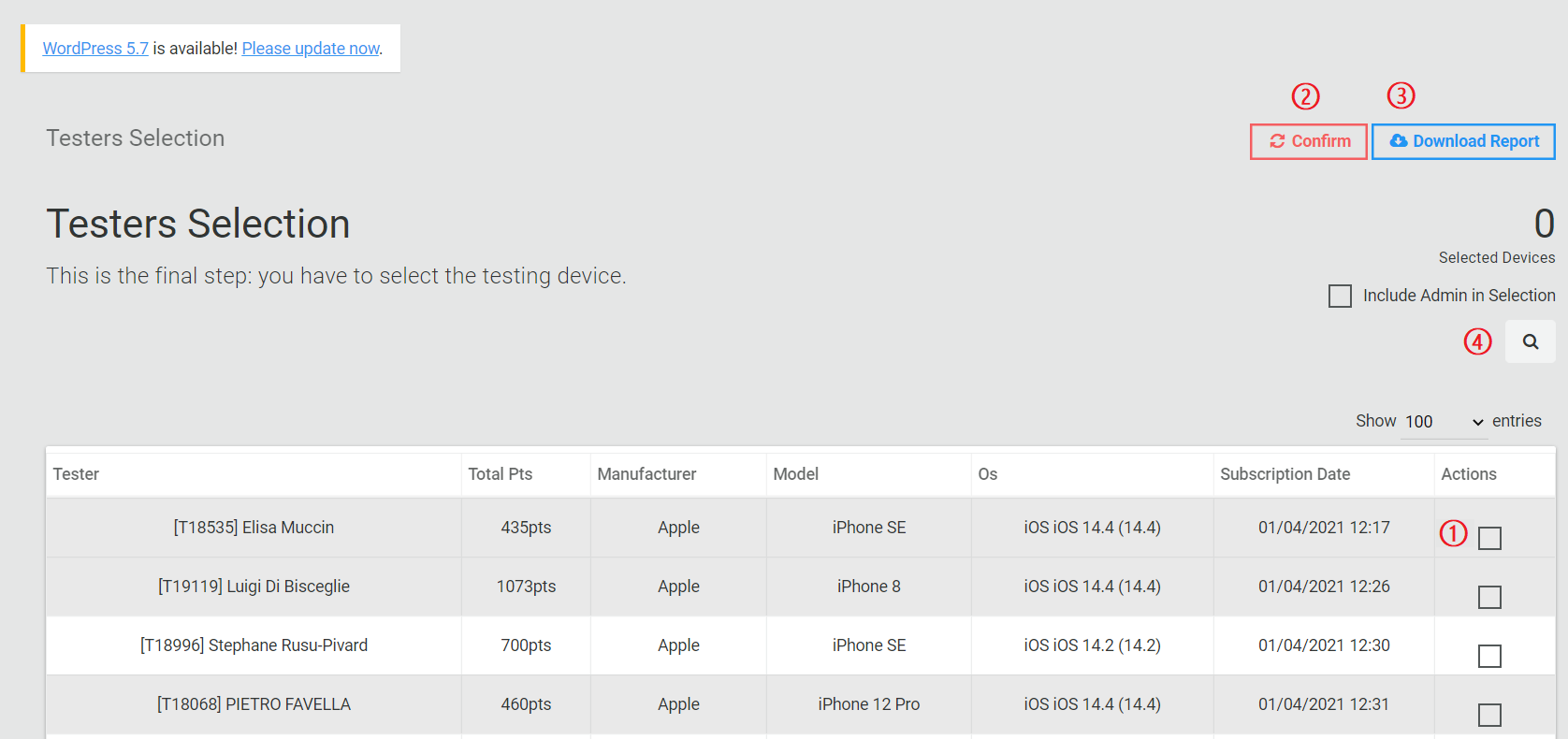Sort by the Subscription Date header
Image resolution: width=1568 pixels, height=739 pixels.
coord(1285,474)
